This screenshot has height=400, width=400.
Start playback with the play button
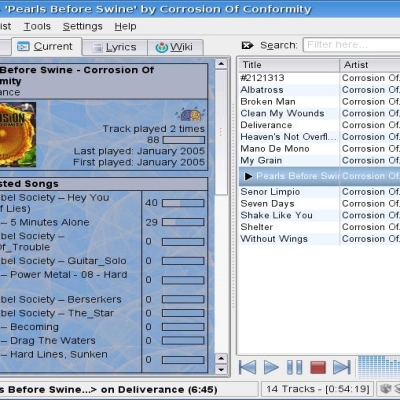click(271, 367)
